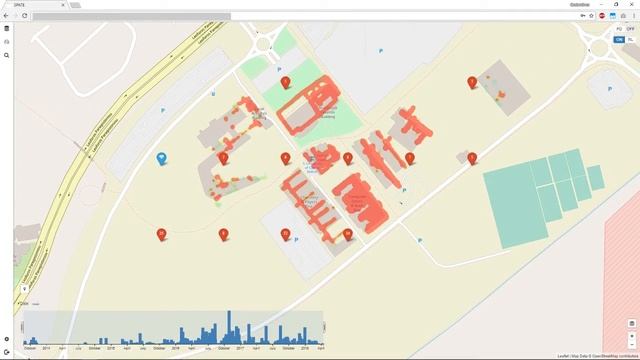Screen dimensions: 640x360
Task: Open the blue browser extension icon
Action: pyautogui.click(x=613, y=16)
